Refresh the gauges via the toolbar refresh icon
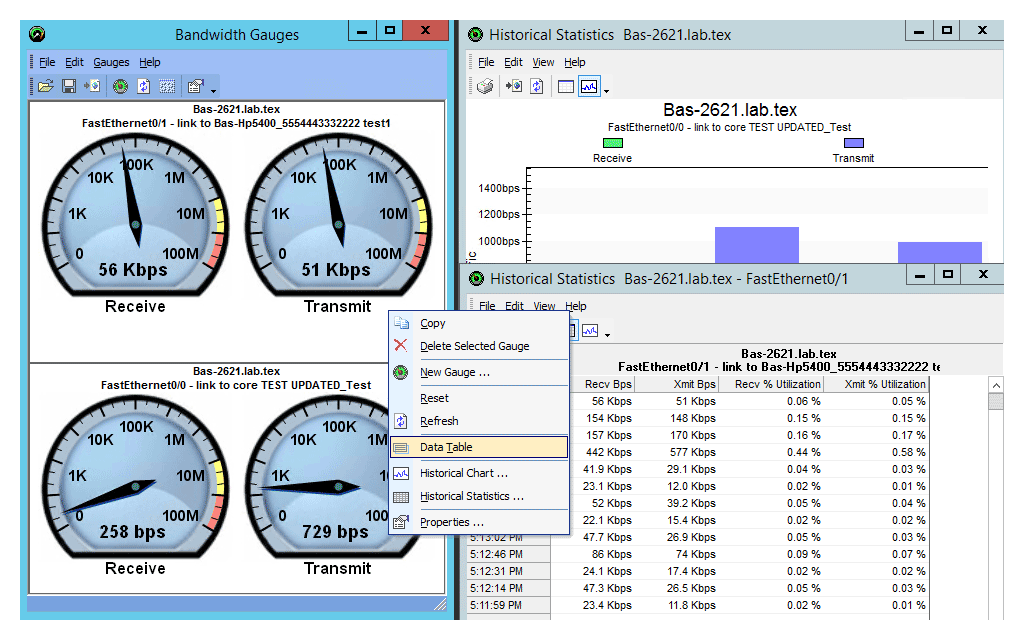This screenshot has height=640, width=1024. tap(143, 86)
